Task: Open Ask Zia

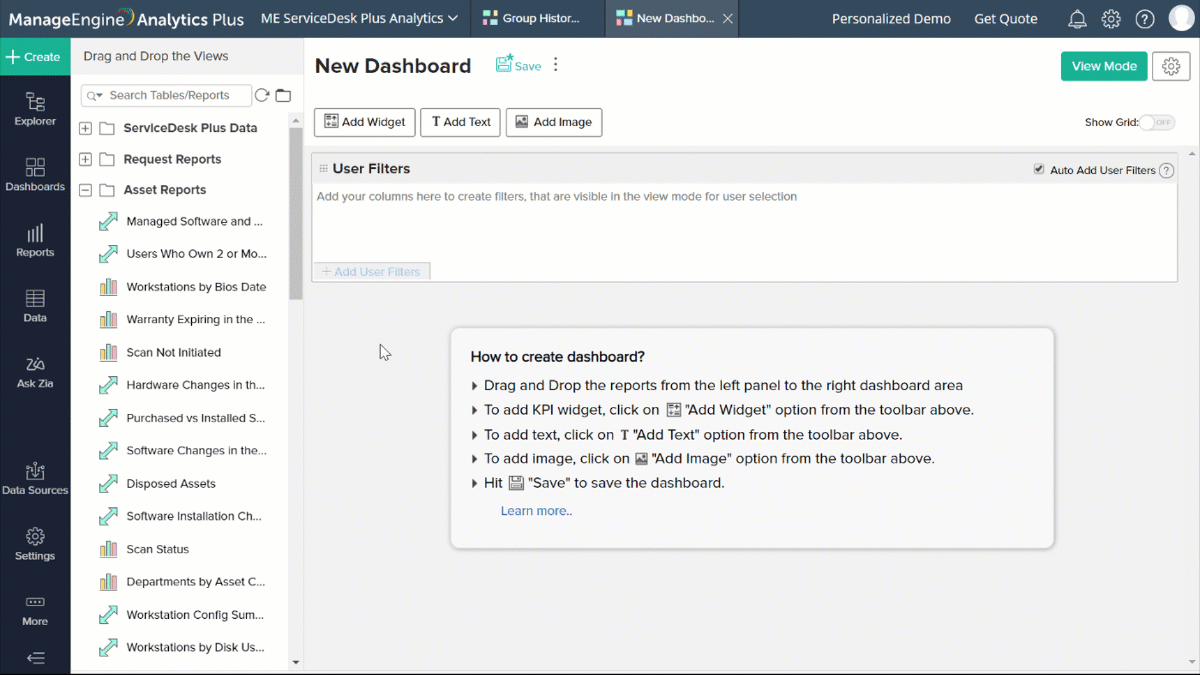Action: pos(35,370)
